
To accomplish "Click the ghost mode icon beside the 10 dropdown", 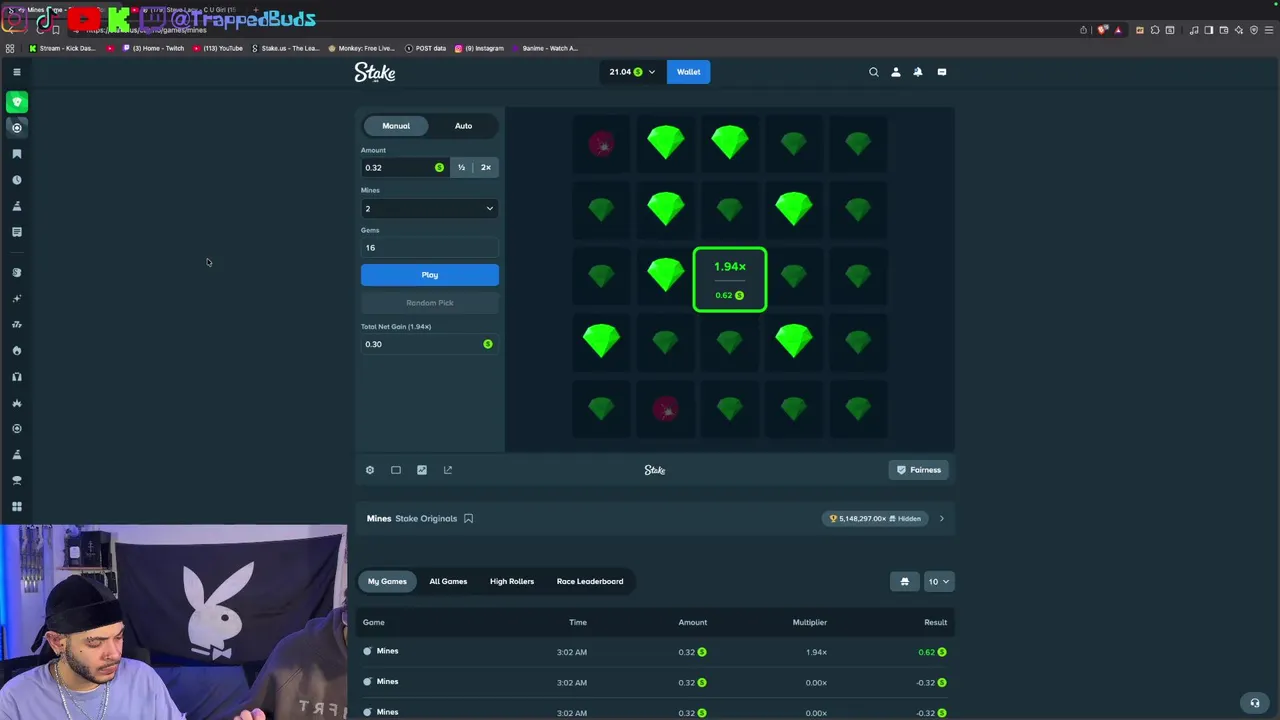I will (x=904, y=581).
